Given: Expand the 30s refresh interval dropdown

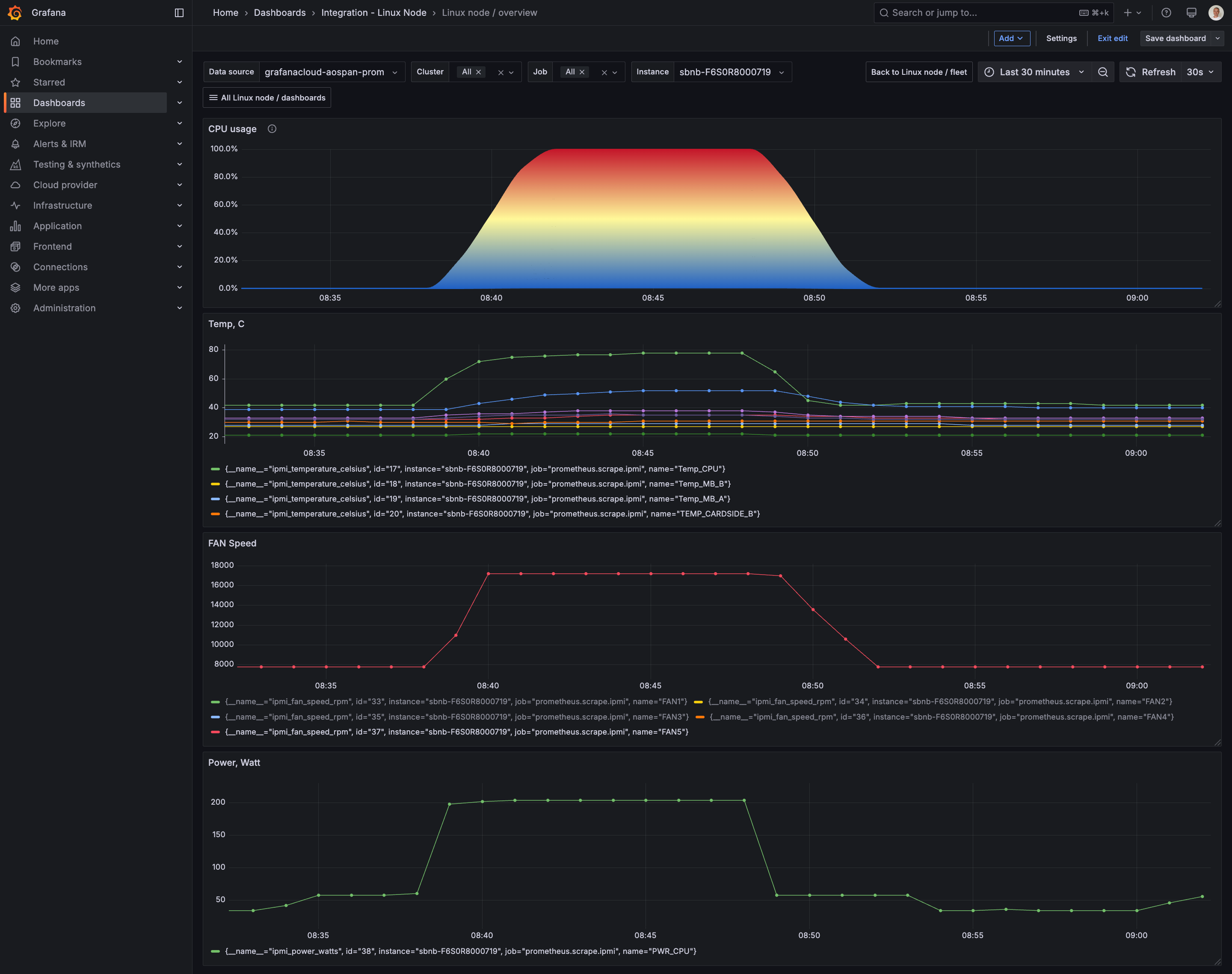Looking at the screenshot, I should (x=1201, y=72).
